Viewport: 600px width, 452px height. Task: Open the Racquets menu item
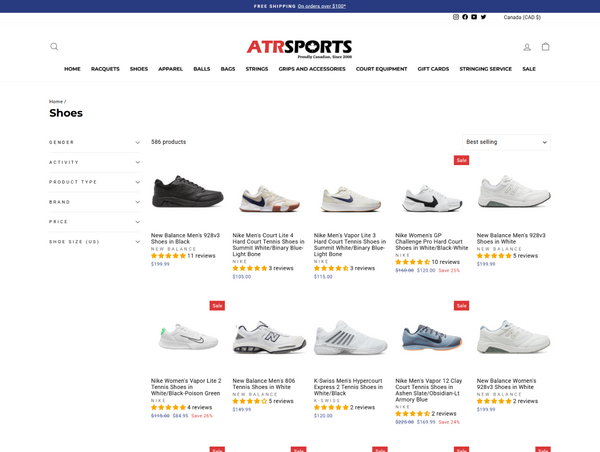(105, 69)
